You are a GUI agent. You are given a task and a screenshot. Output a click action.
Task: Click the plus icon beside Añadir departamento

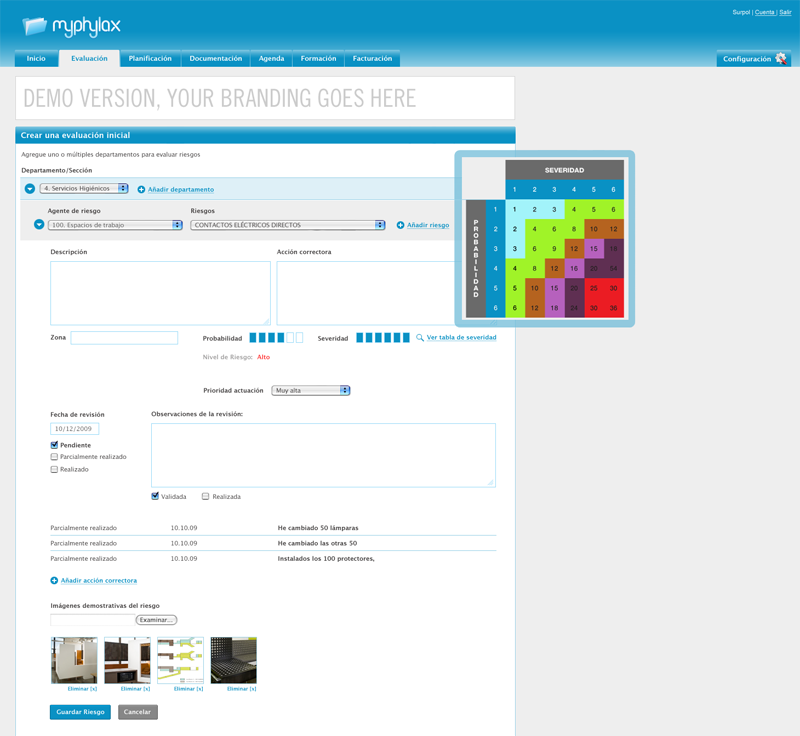point(141,189)
